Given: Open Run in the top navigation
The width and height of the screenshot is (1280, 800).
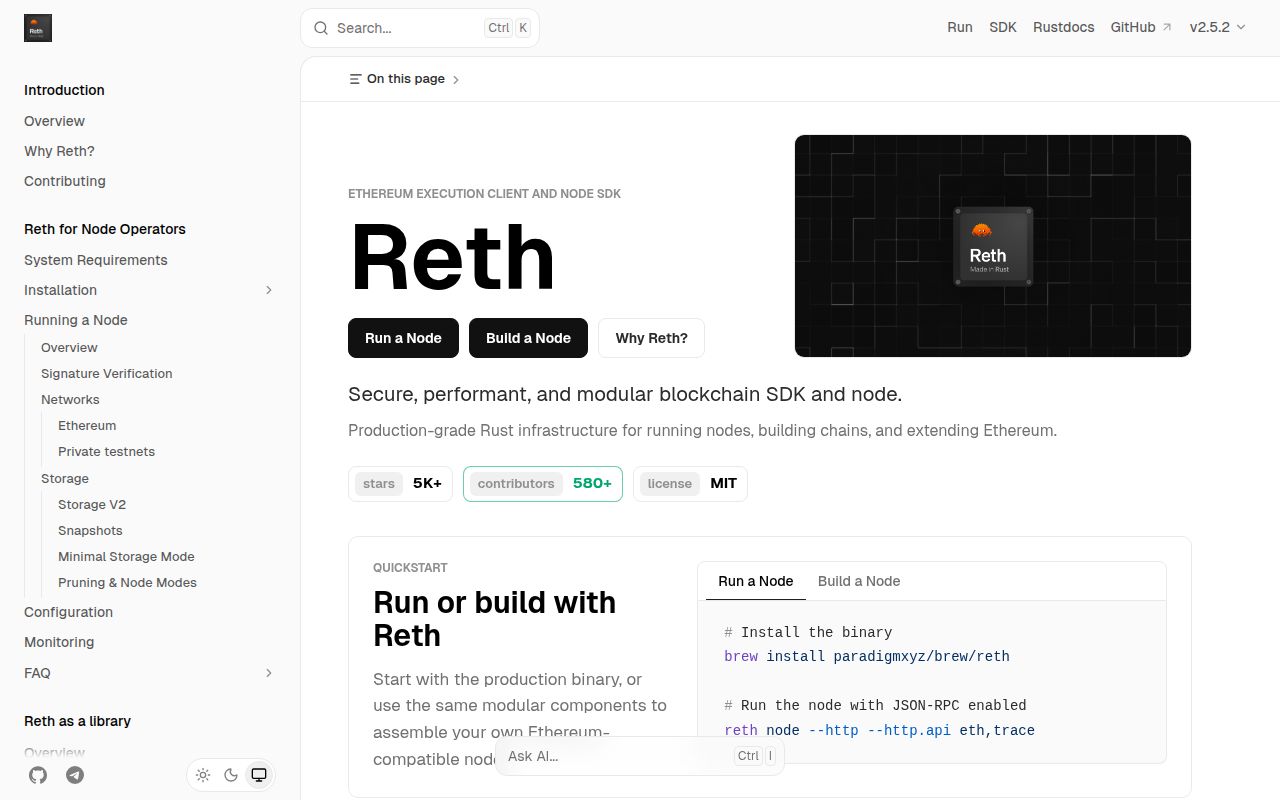Looking at the screenshot, I should [960, 27].
